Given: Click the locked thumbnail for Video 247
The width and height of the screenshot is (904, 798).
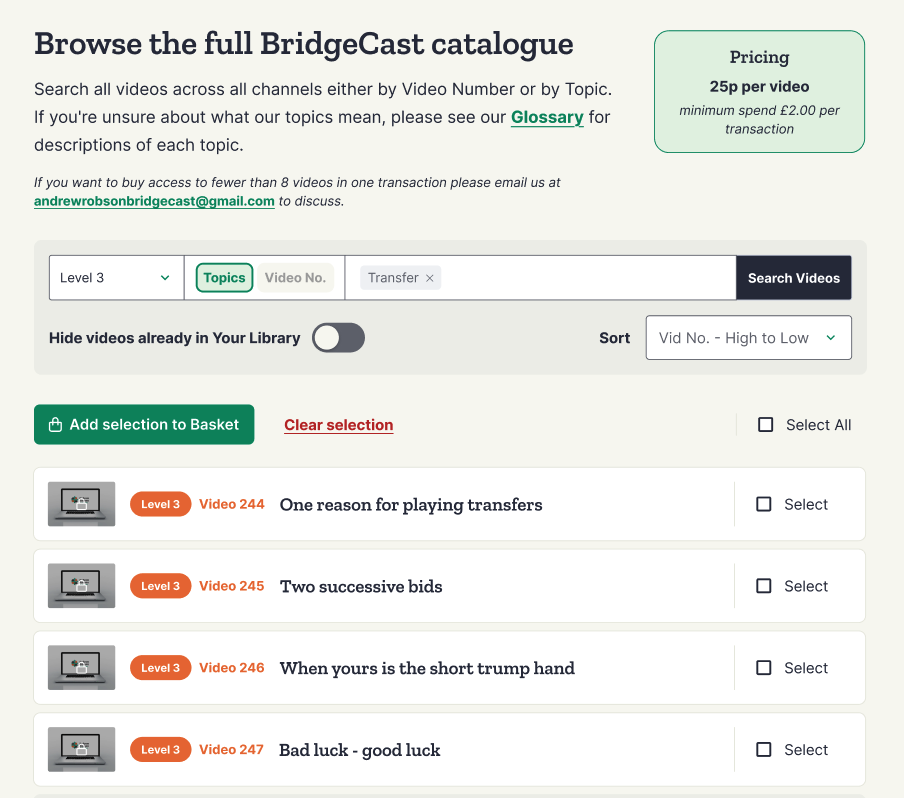Looking at the screenshot, I should (81, 750).
